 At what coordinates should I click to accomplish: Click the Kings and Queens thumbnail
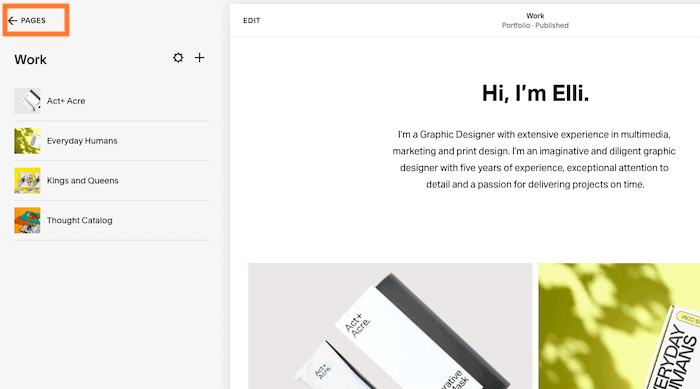pyautogui.click(x=27, y=180)
